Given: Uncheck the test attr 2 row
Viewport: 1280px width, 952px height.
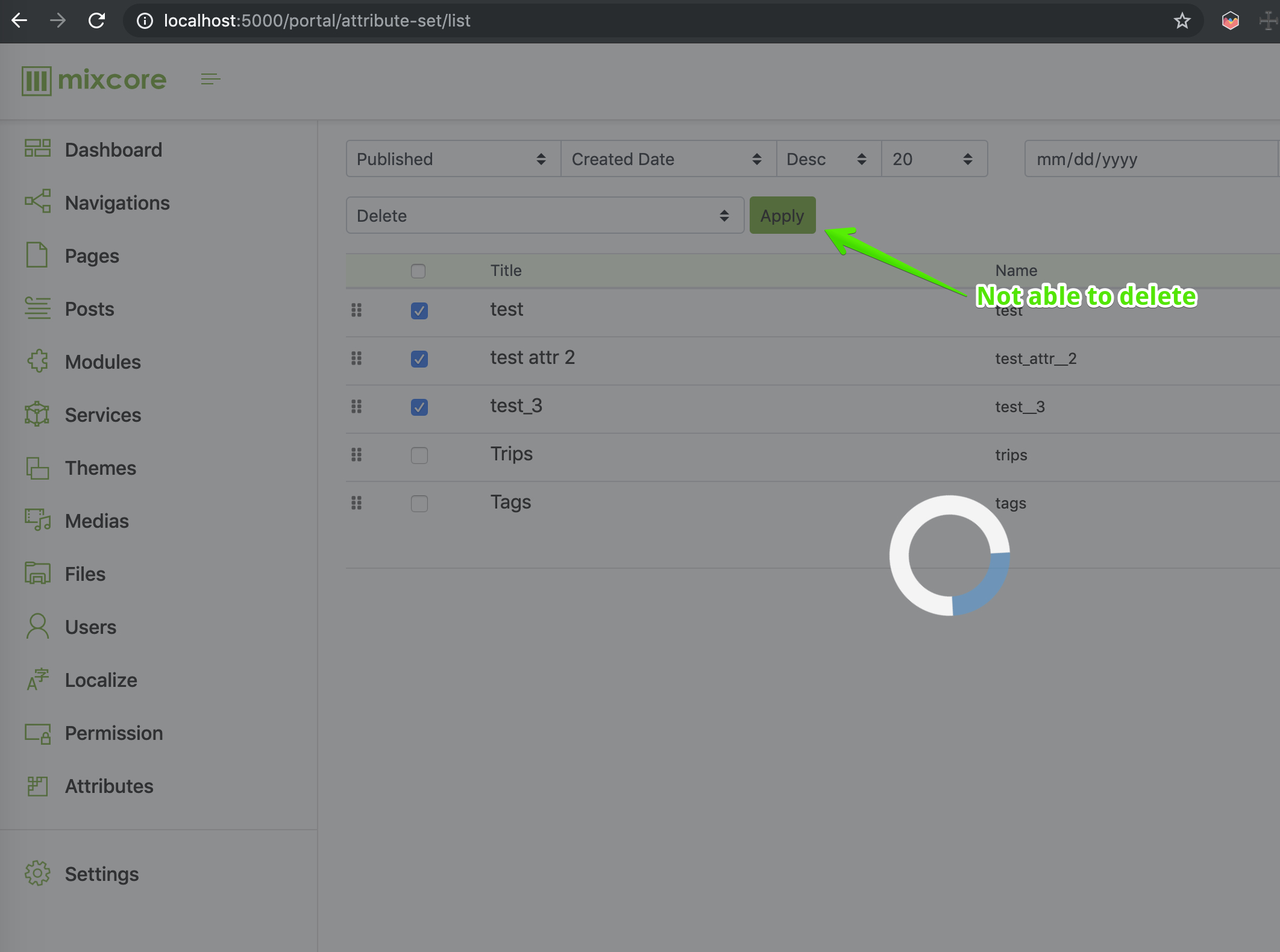Looking at the screenshot, I should (419, 359).
